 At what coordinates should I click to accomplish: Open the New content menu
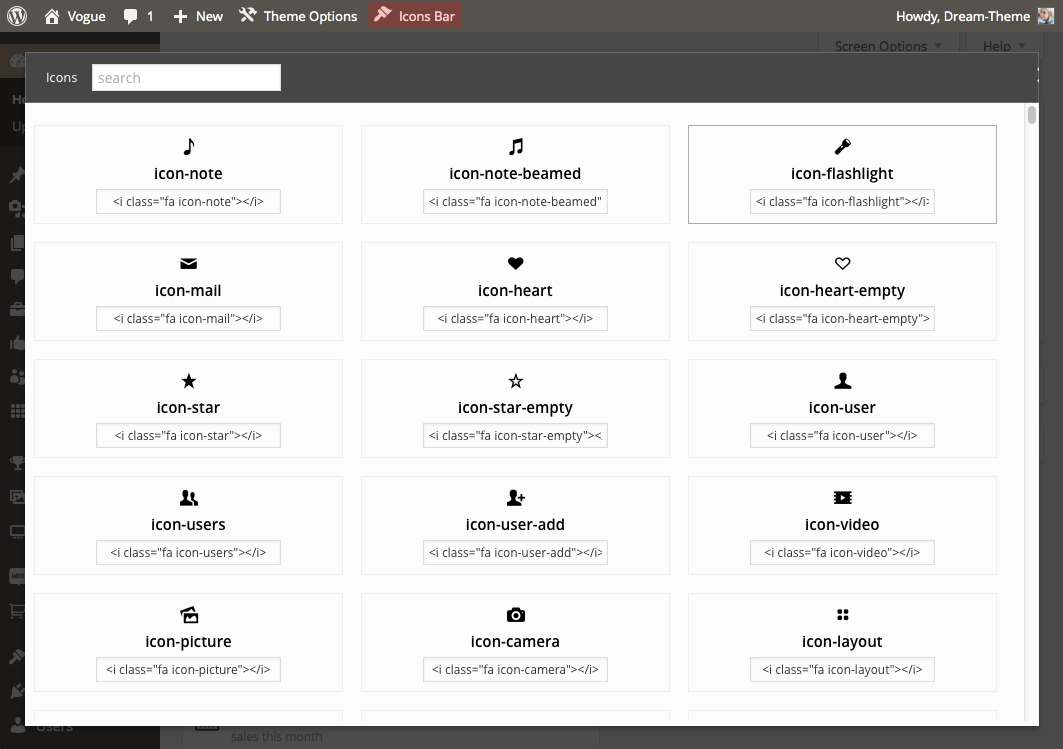tap(198, 16)
